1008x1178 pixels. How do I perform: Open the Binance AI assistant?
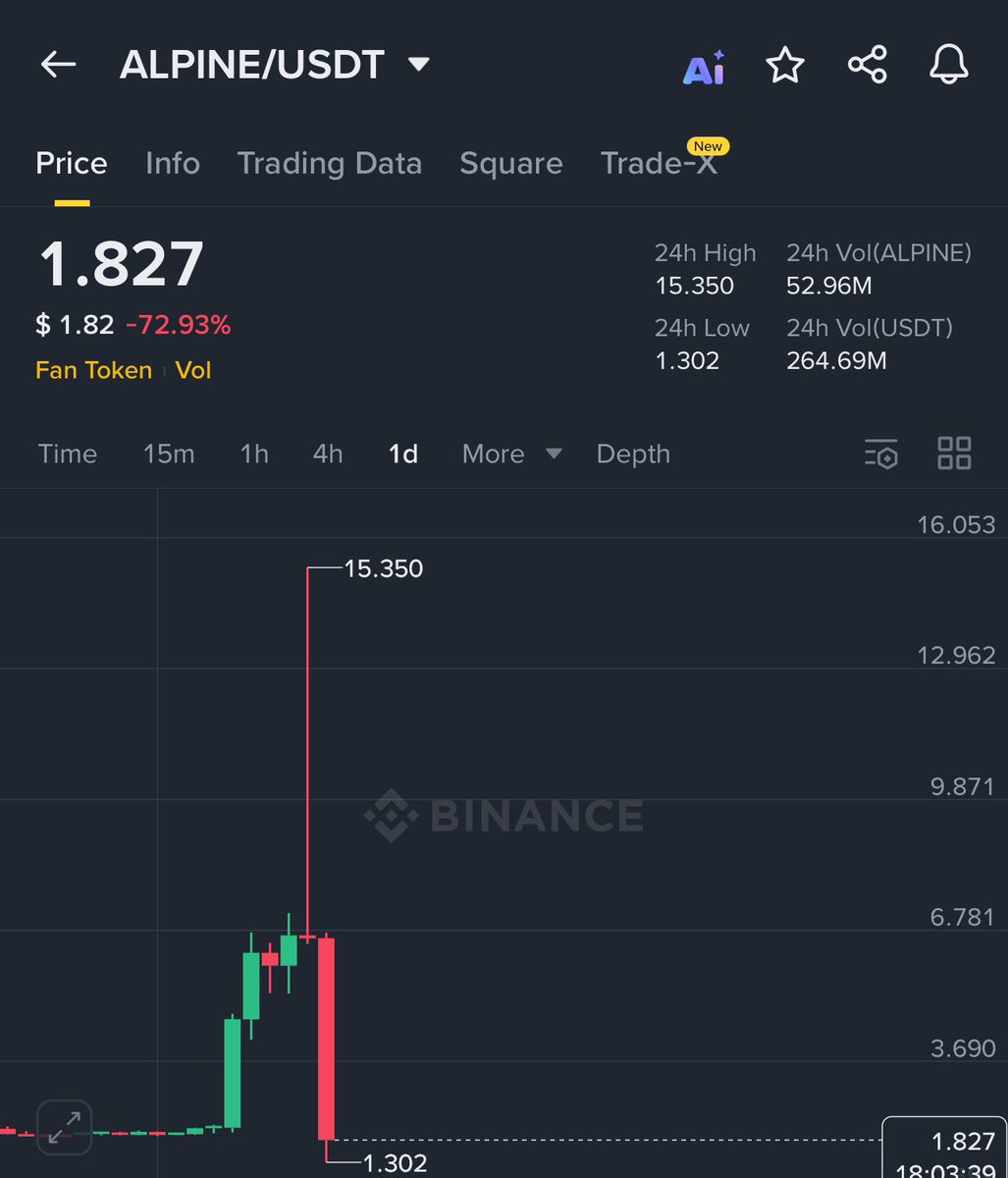click(704, 65)
